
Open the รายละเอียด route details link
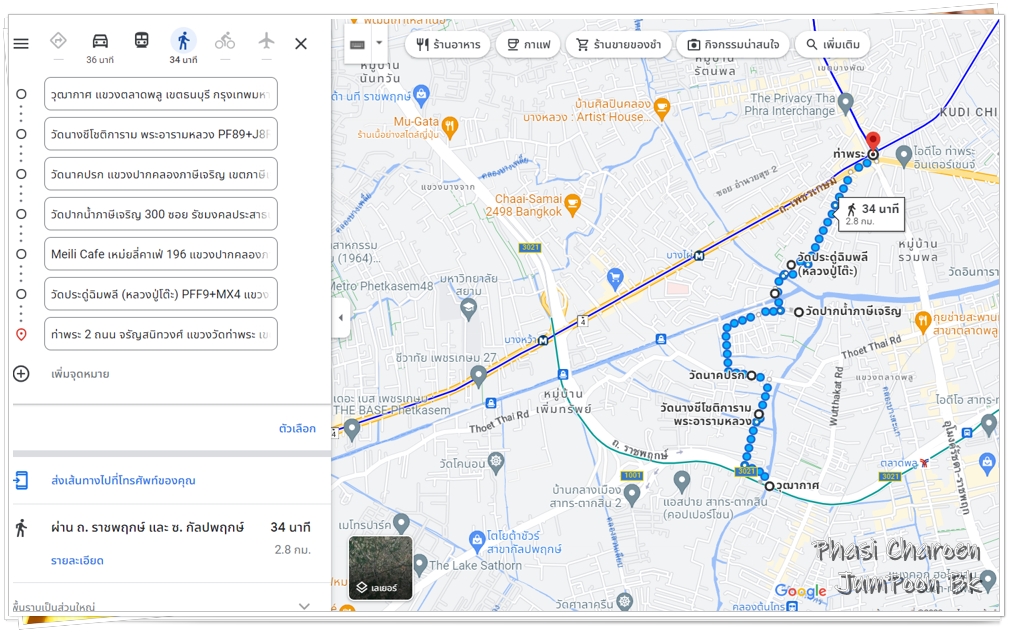tap(77, 561)
